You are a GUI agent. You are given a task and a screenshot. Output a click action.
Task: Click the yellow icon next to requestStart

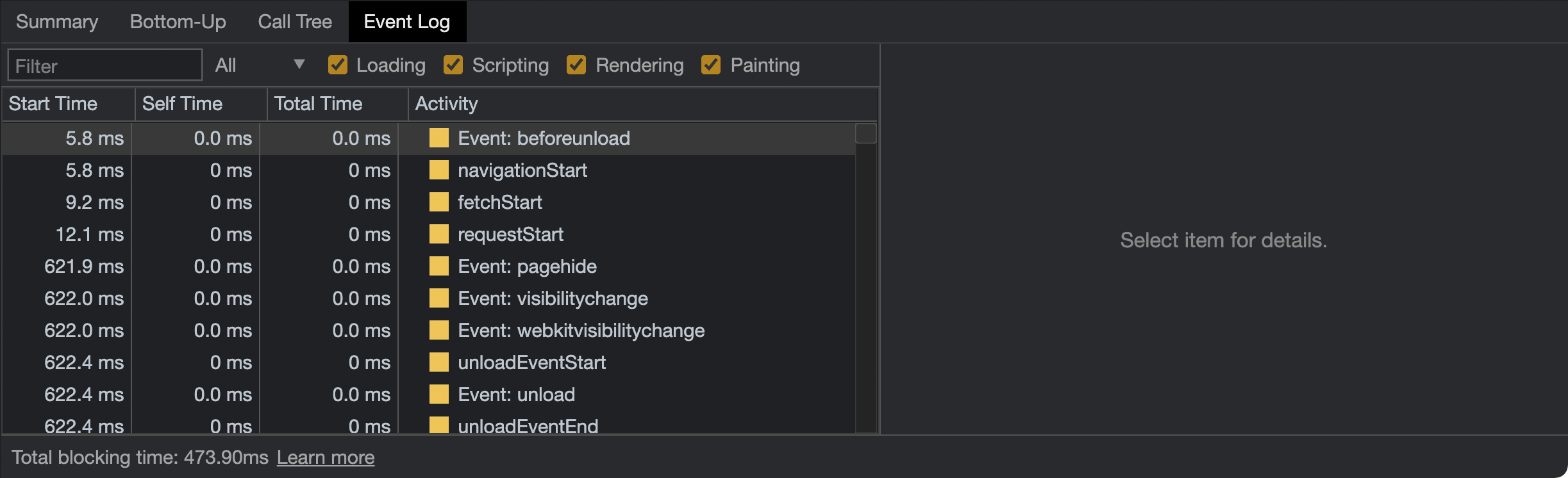tap(438, 235)
